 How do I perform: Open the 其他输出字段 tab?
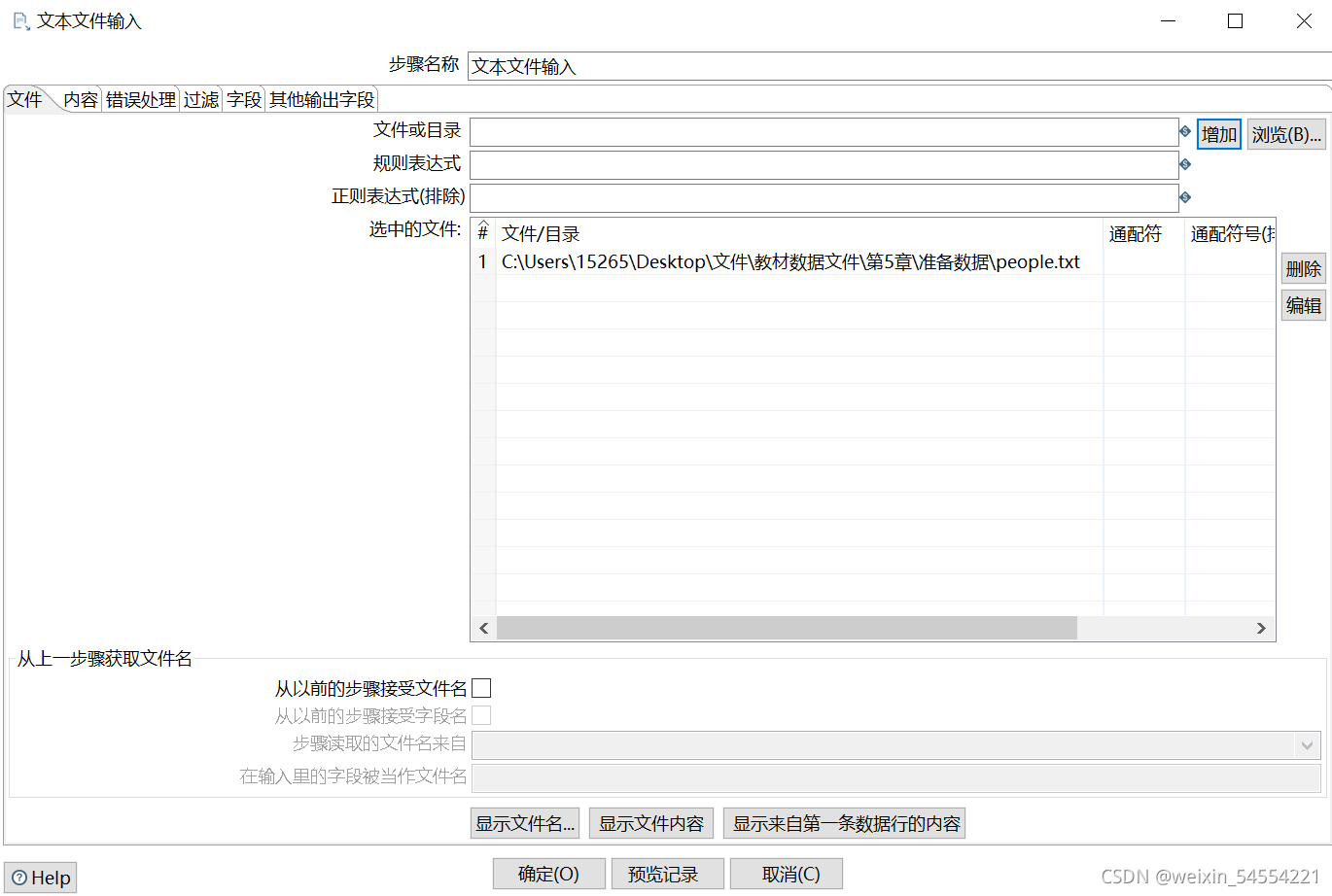point(321,98)
